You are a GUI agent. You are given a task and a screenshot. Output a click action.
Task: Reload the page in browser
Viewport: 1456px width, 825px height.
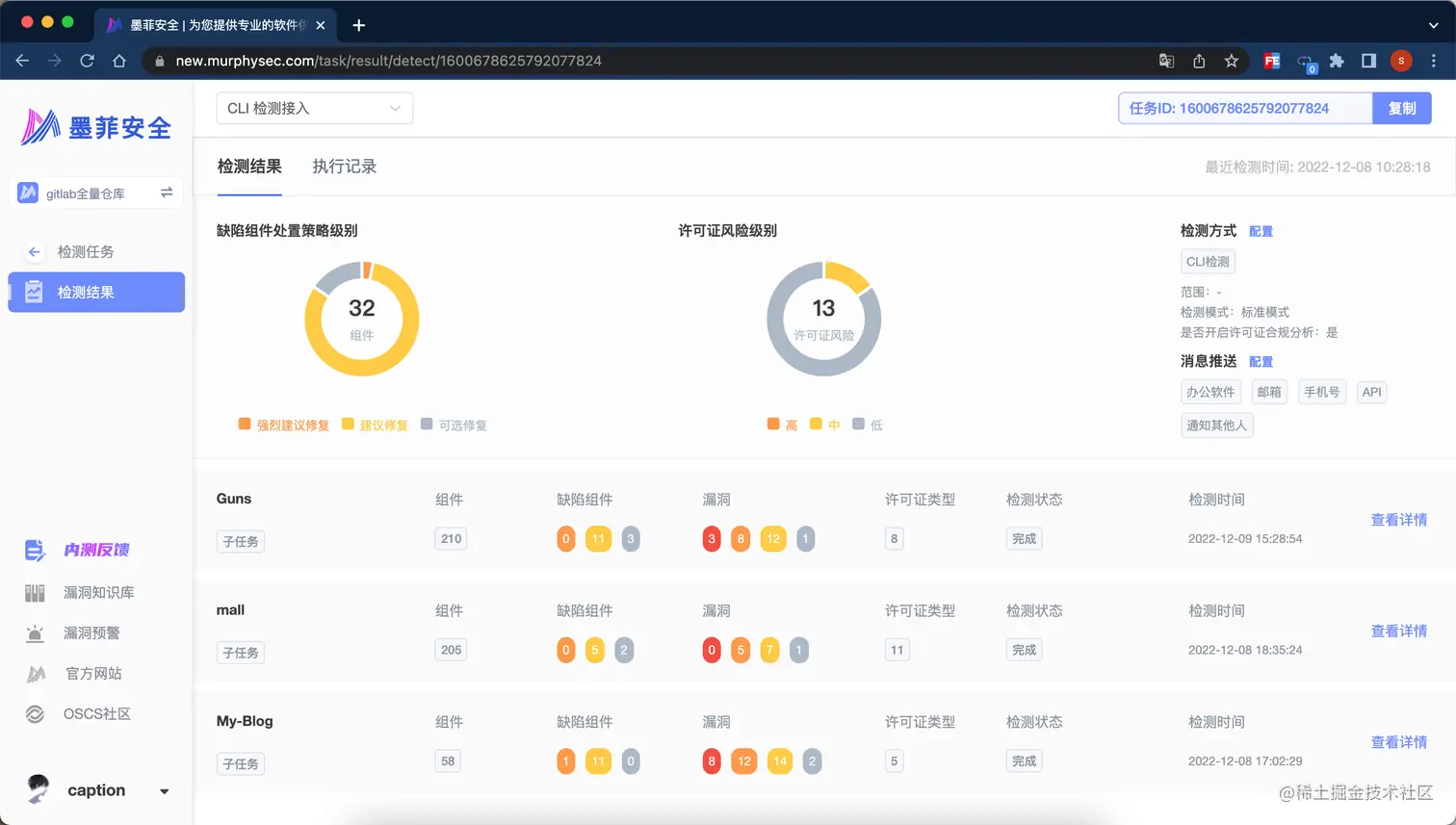point(87,61)
